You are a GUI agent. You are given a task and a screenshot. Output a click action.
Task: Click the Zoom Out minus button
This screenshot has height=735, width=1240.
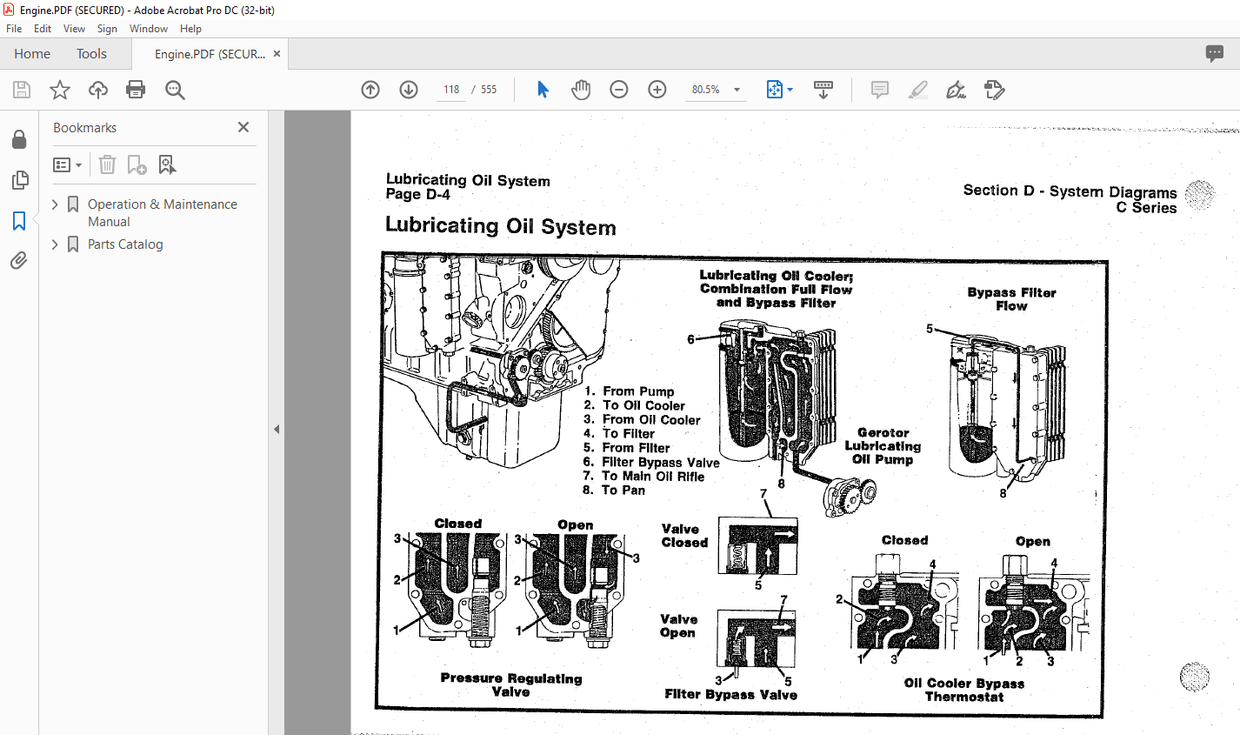tap(619, 89)
